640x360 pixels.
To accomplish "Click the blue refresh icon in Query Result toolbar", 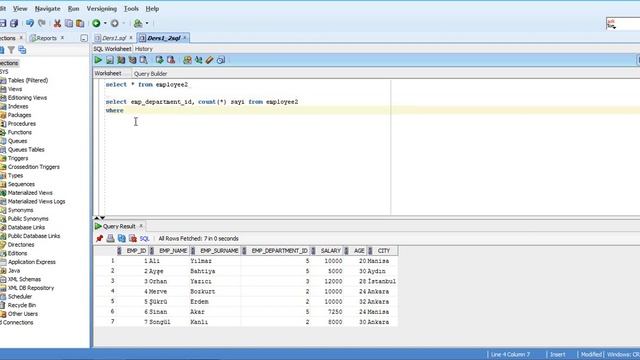I will point(122,238).
